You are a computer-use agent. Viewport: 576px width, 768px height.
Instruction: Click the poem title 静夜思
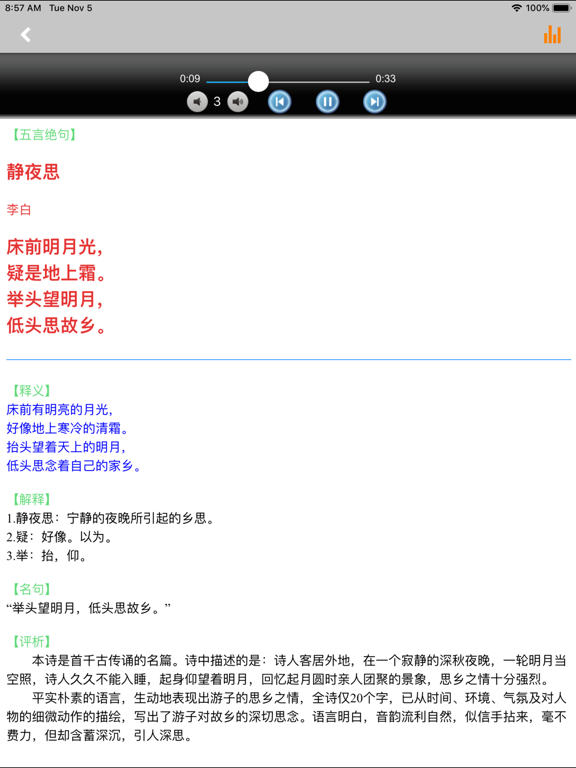tap(33, 172)
